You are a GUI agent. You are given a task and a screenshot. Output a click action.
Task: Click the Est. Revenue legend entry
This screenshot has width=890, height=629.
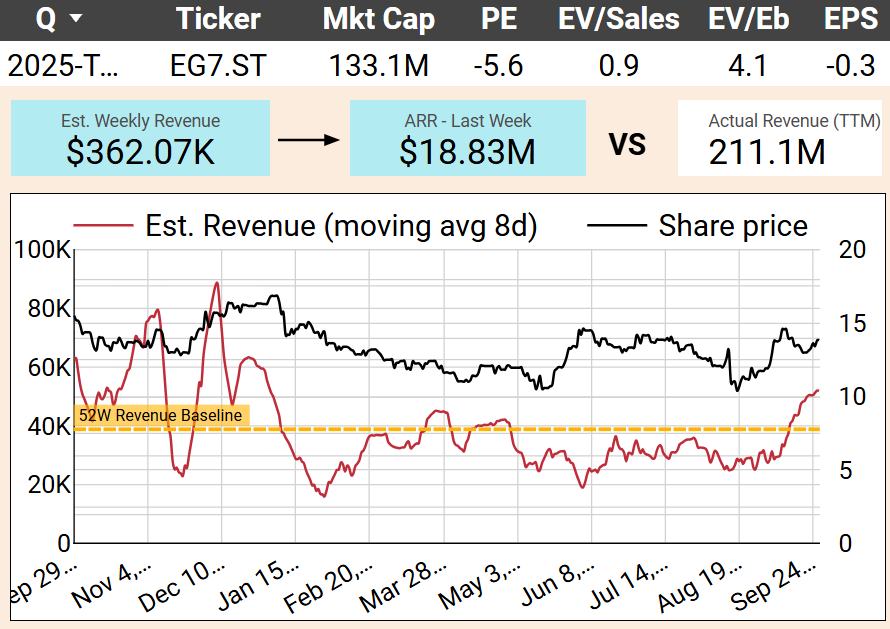pos(305,226)
